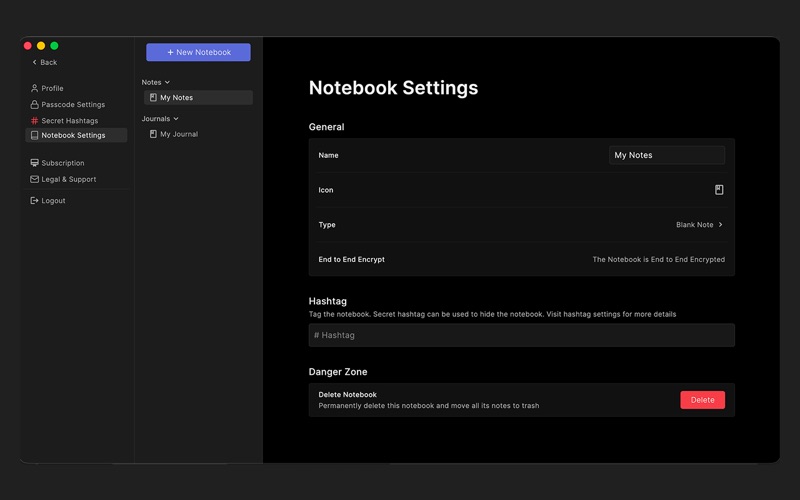The width and height of the screenshot is (800, 500).
Task: Click the My Journal notebook icon
Action: [153, 134]
